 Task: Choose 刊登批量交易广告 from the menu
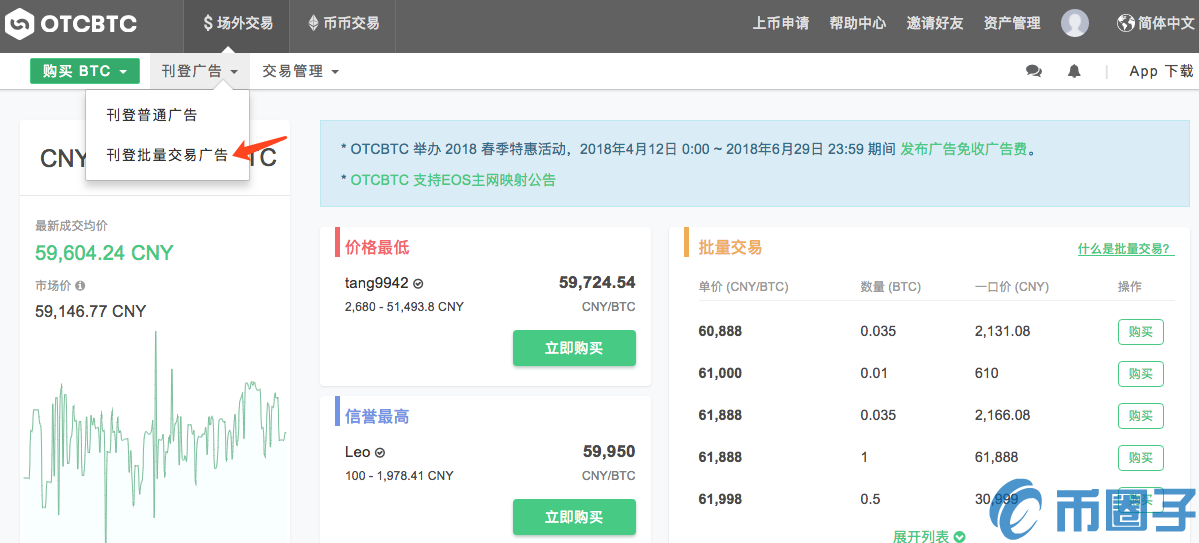click(x=167, y=155)
